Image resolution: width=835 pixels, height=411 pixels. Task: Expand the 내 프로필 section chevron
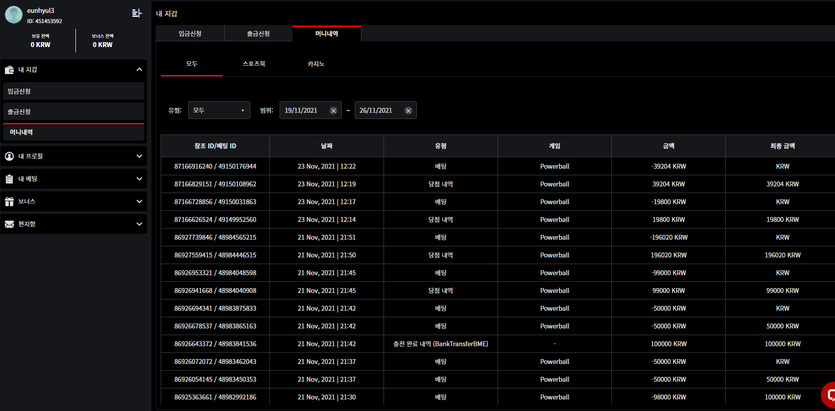(x=139, y=156)
